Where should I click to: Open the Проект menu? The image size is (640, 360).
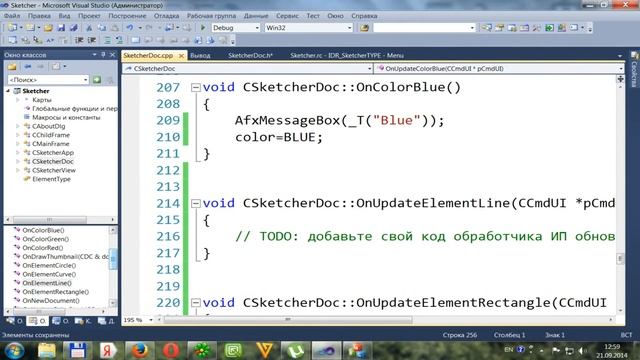pyautogui.click(x=89, y=16)
